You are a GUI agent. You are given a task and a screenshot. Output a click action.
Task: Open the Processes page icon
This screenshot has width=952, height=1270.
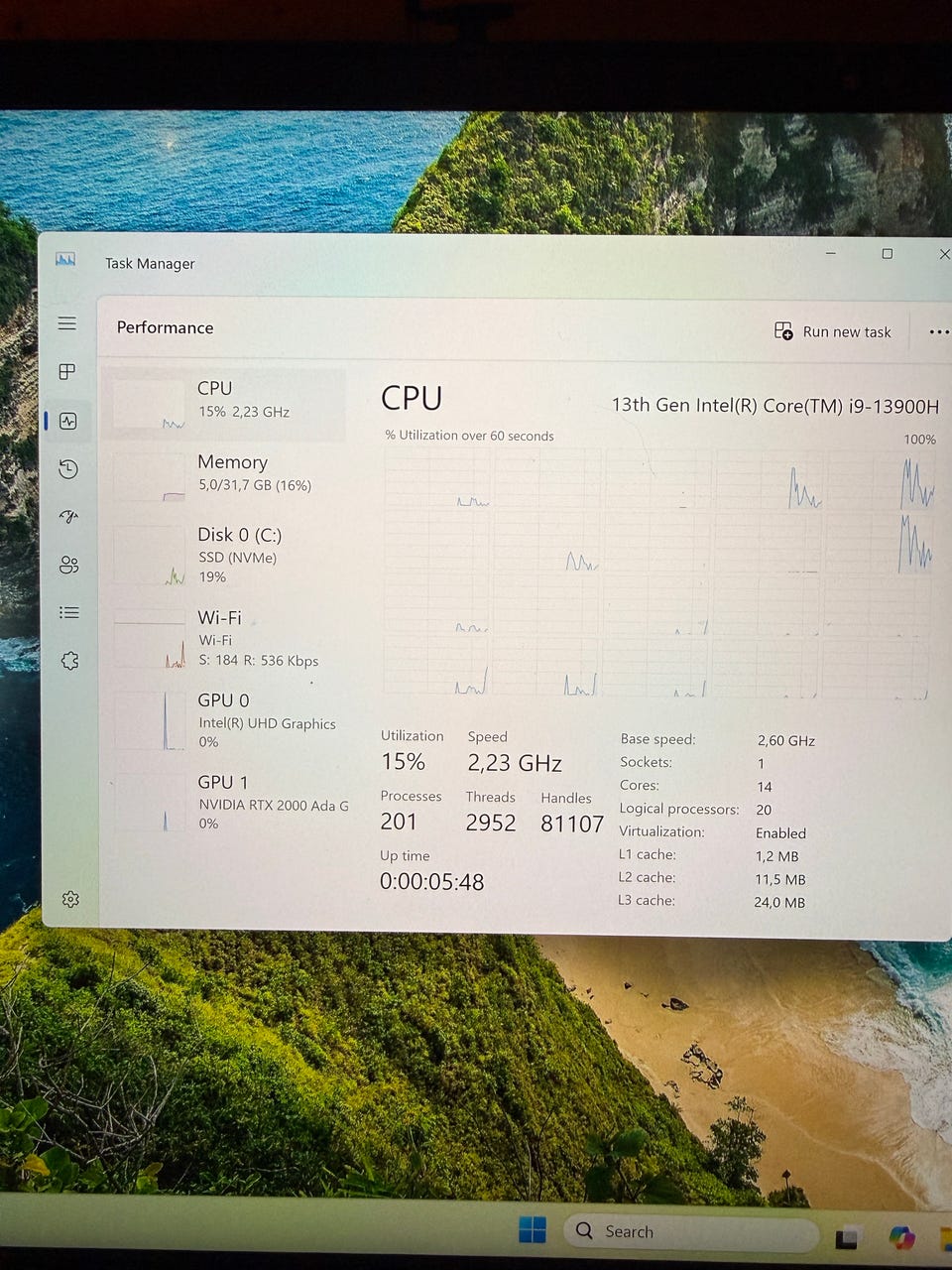(67, 372)
